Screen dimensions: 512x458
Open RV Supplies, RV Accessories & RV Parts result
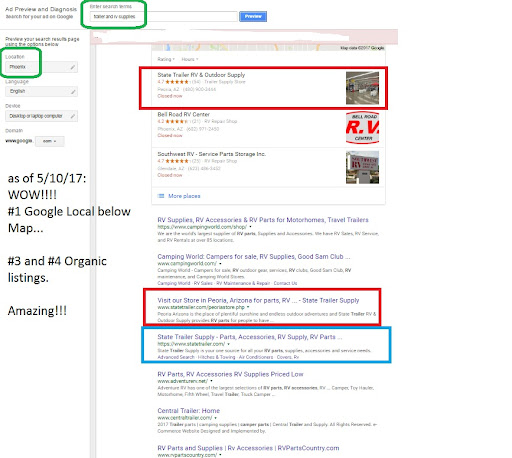tap(263, 220)
